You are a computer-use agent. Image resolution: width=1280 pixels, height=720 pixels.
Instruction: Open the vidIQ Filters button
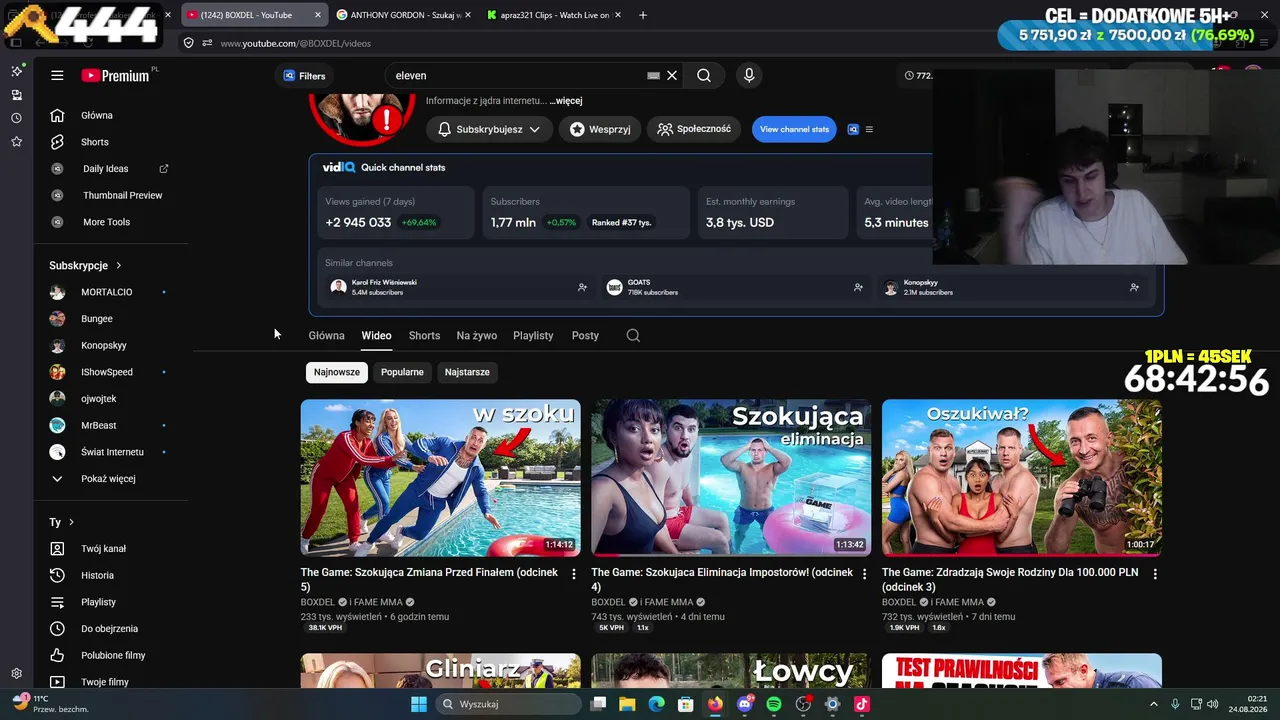(x=305, y=75)
